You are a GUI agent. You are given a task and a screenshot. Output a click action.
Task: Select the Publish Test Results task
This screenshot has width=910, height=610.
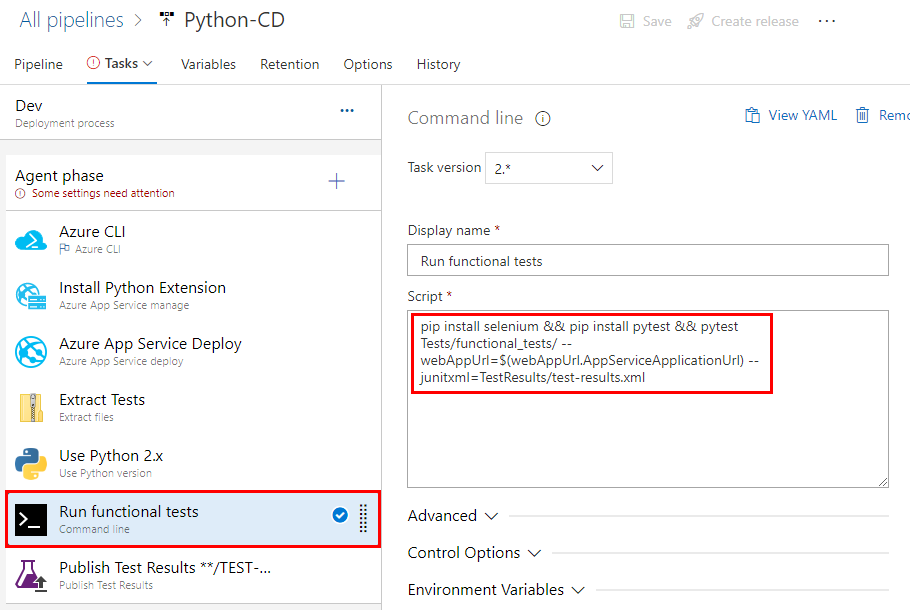point(193,575)
